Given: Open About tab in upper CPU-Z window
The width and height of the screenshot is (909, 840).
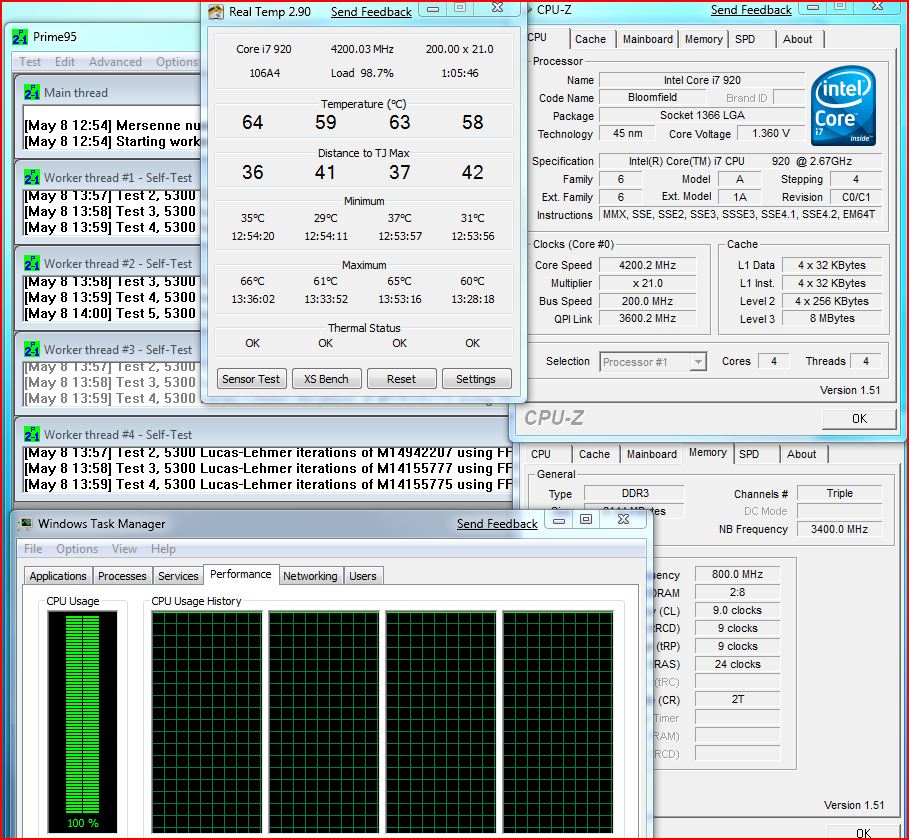Looking at the screenshot, I should point(798,39).
